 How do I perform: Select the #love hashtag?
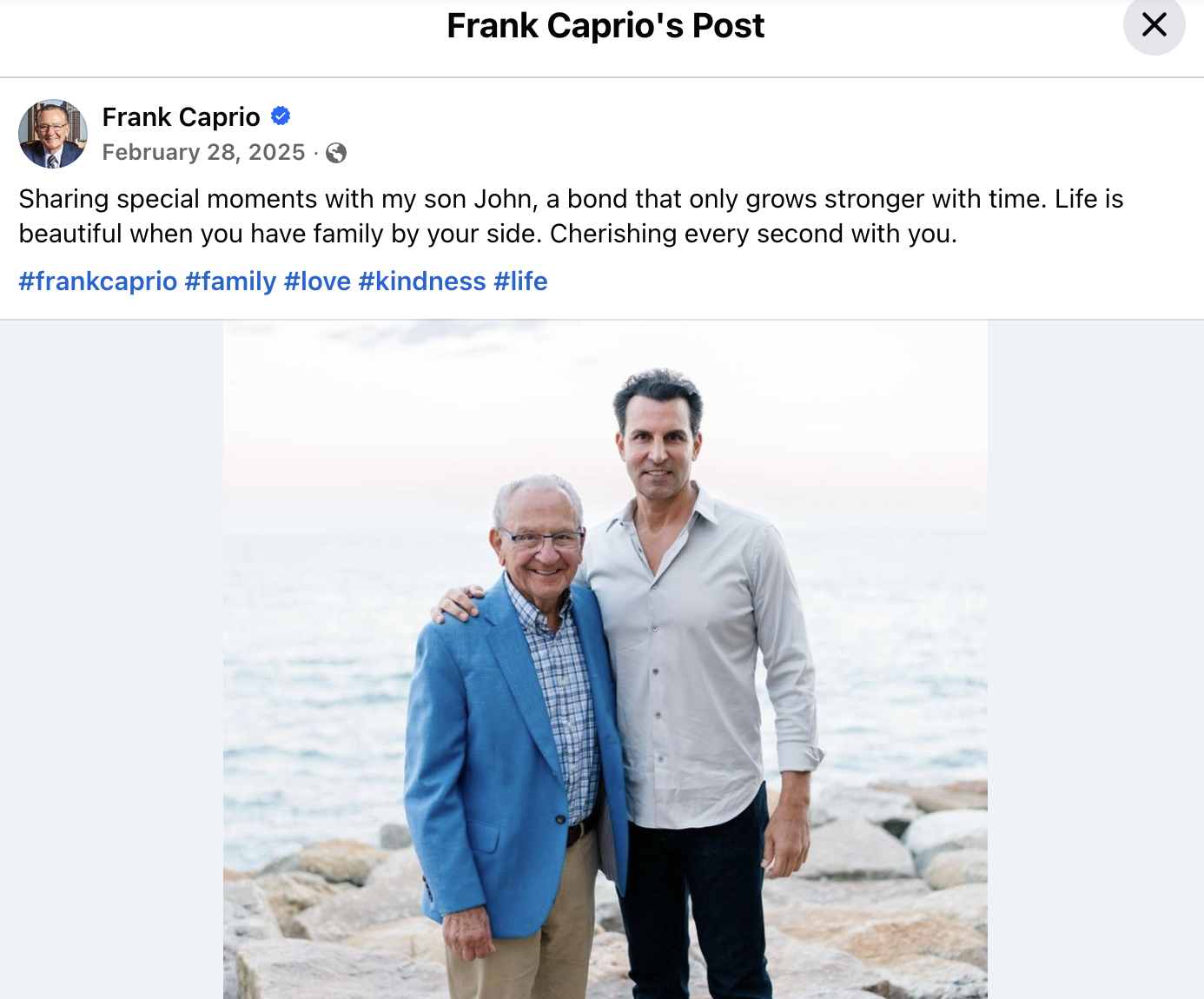click(x=317, y=281)
